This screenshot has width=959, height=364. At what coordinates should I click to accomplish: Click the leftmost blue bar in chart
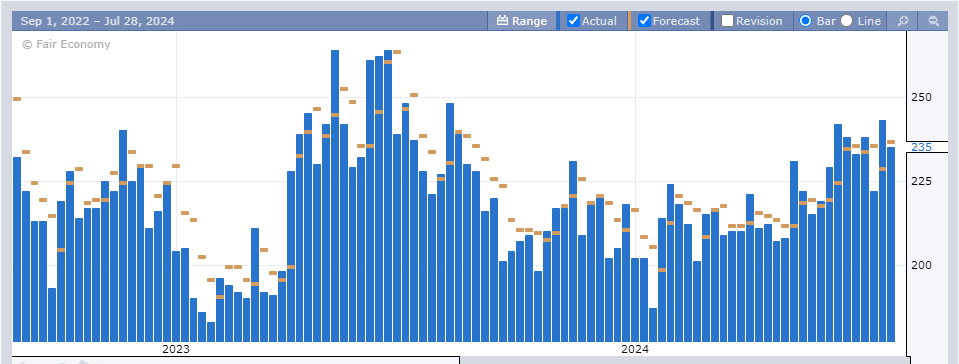17,250
